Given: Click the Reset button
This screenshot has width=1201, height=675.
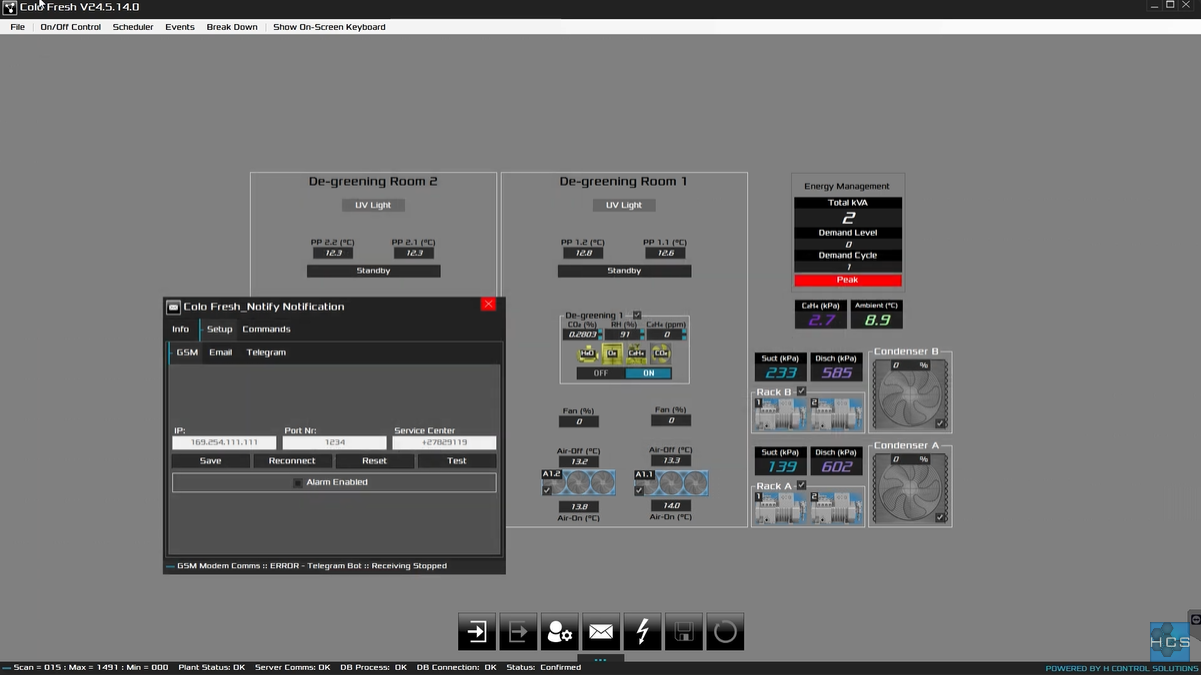Looking at the screenshot, I should pyautogui.click(x=374, y=461).
